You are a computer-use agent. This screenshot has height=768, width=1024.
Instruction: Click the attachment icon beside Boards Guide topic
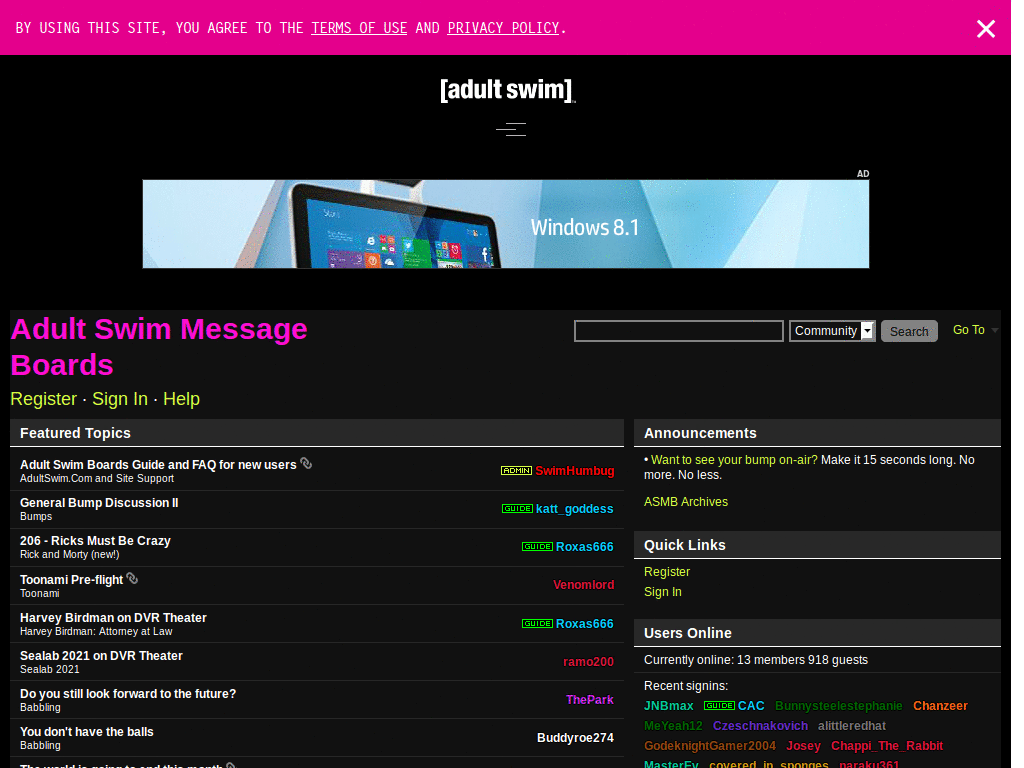tap(306, 464)
